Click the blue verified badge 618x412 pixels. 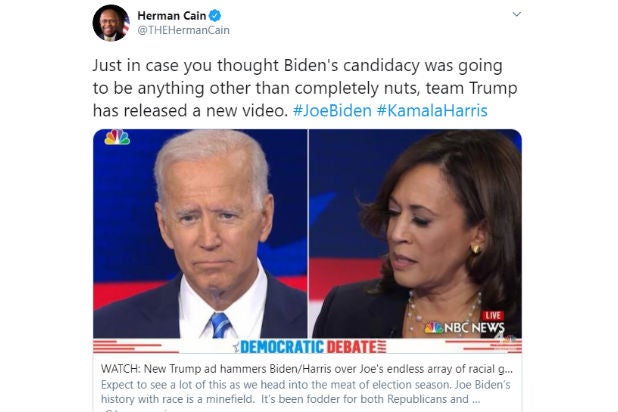coord(215,16)
